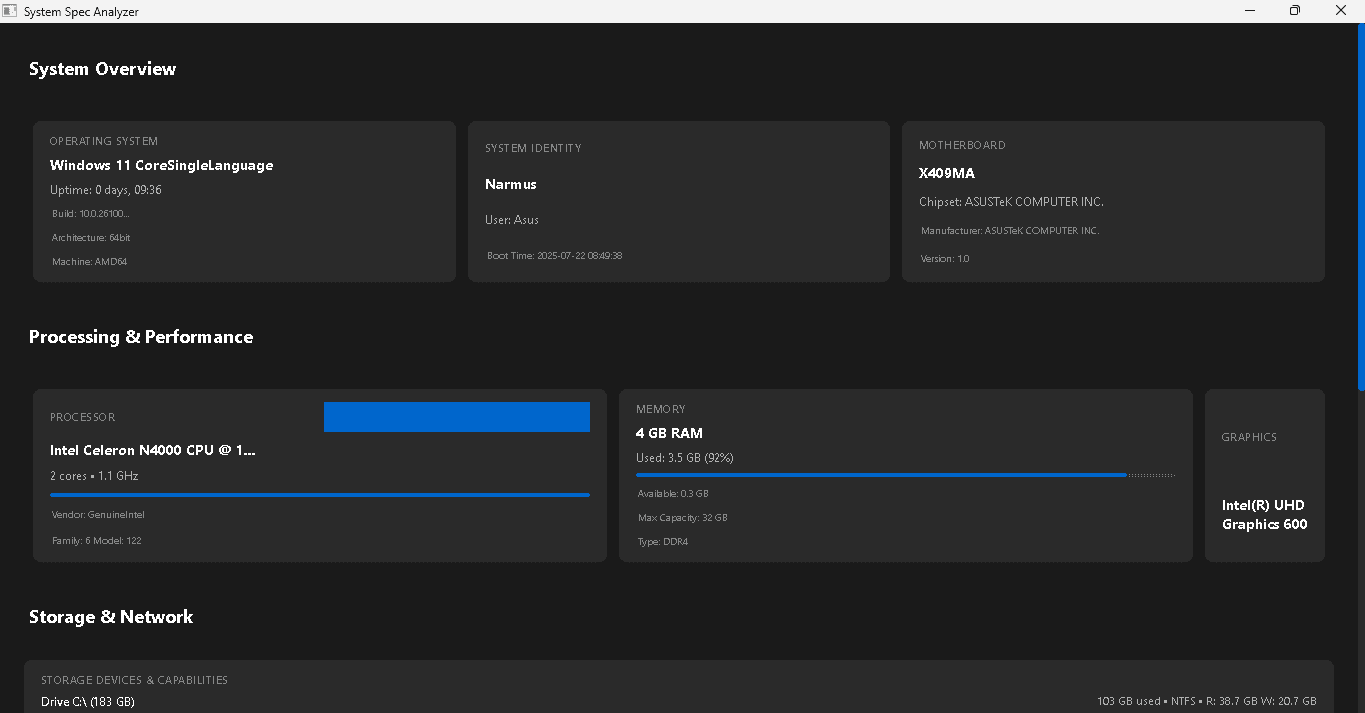Click Available: 0.3 GB text
The width and height of the screenshot is (1365, 713).
[673, 494]
